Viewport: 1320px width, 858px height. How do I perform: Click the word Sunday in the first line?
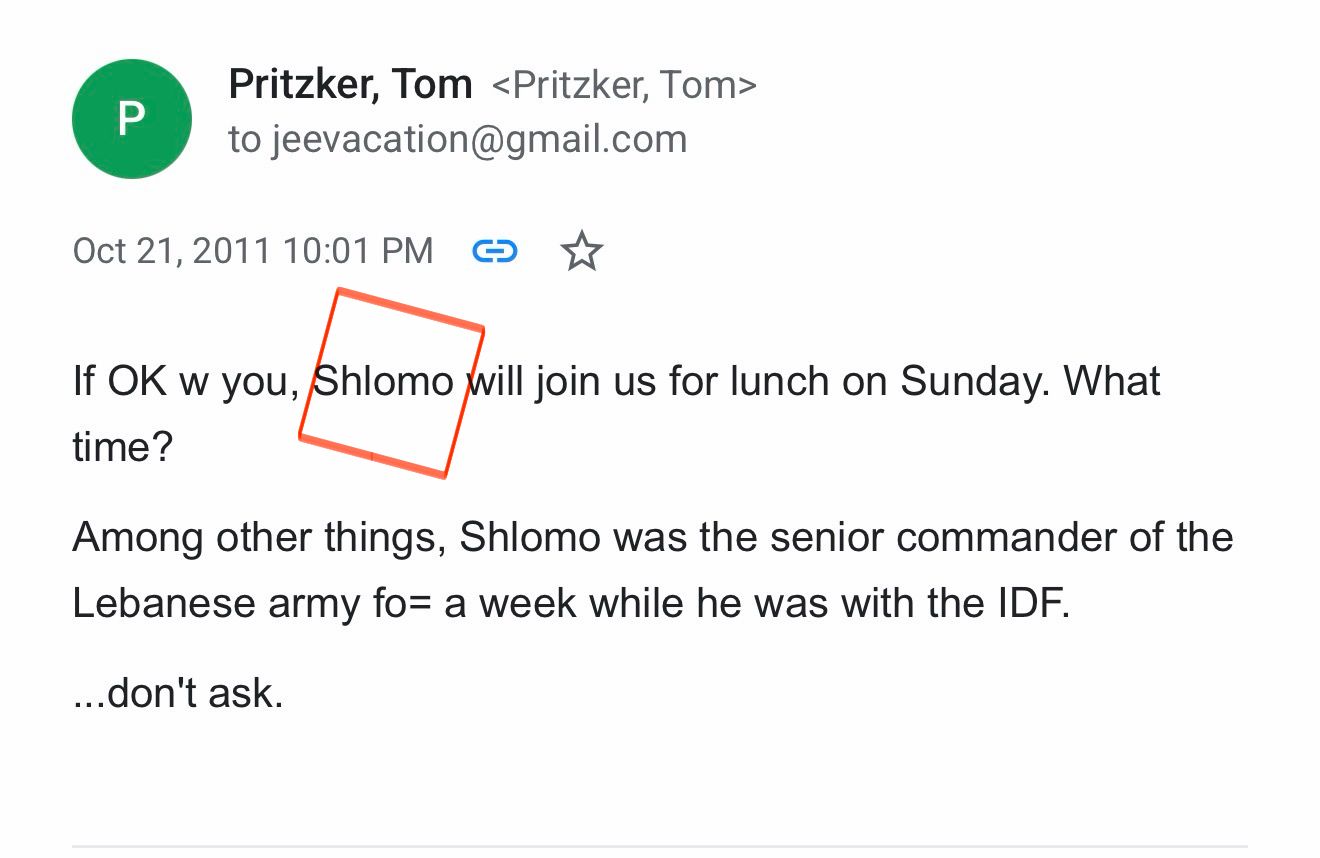pyautogui.click(x=974, y=382)
